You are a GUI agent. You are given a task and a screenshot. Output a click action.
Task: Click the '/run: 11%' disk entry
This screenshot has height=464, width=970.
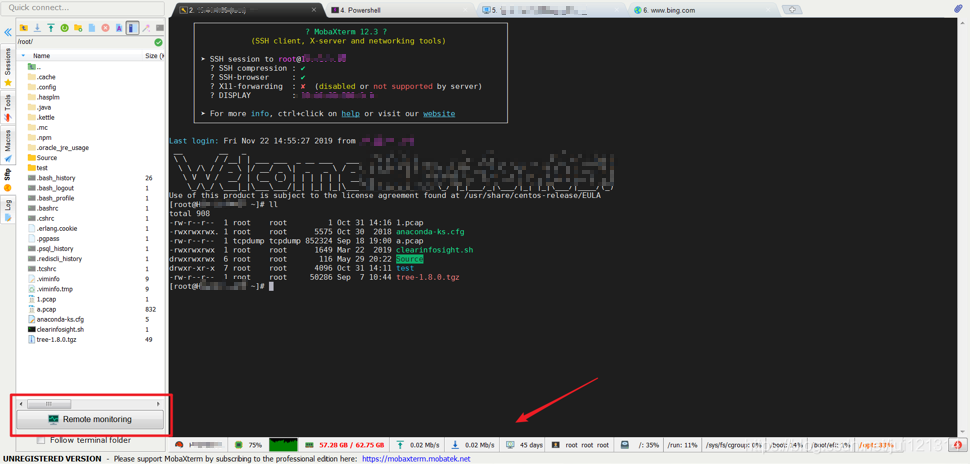click(x=682, y=445)
